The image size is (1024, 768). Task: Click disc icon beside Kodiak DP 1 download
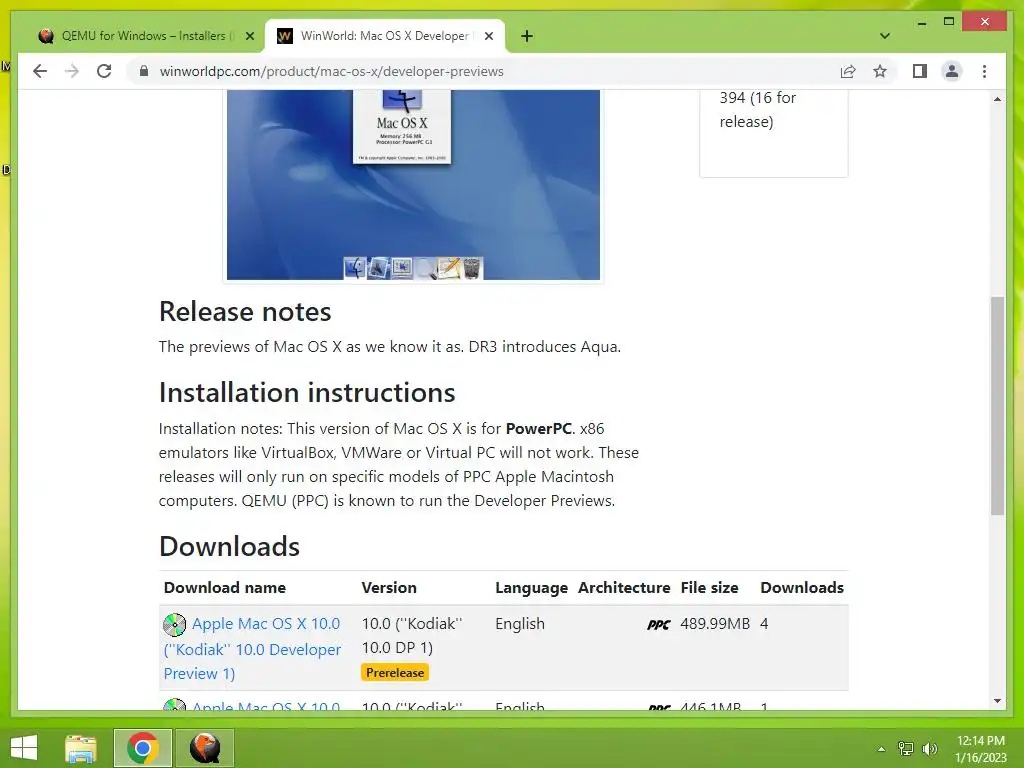(174, 624)
